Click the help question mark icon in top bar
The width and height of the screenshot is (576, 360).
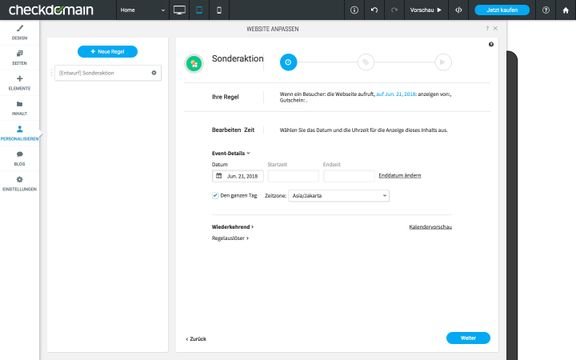pos(546,10)
